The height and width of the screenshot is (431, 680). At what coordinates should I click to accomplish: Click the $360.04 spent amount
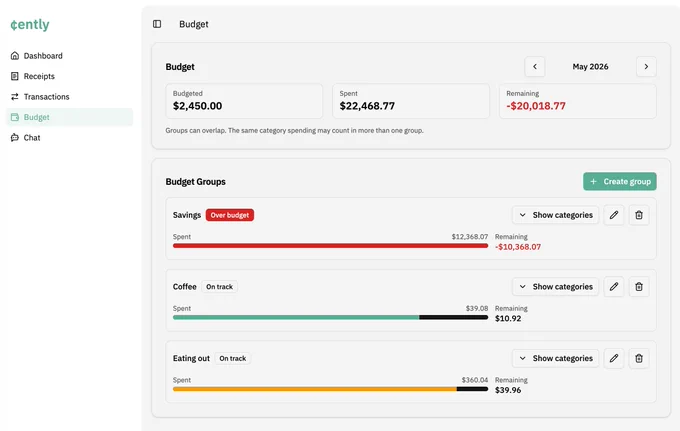coord(475,380)
